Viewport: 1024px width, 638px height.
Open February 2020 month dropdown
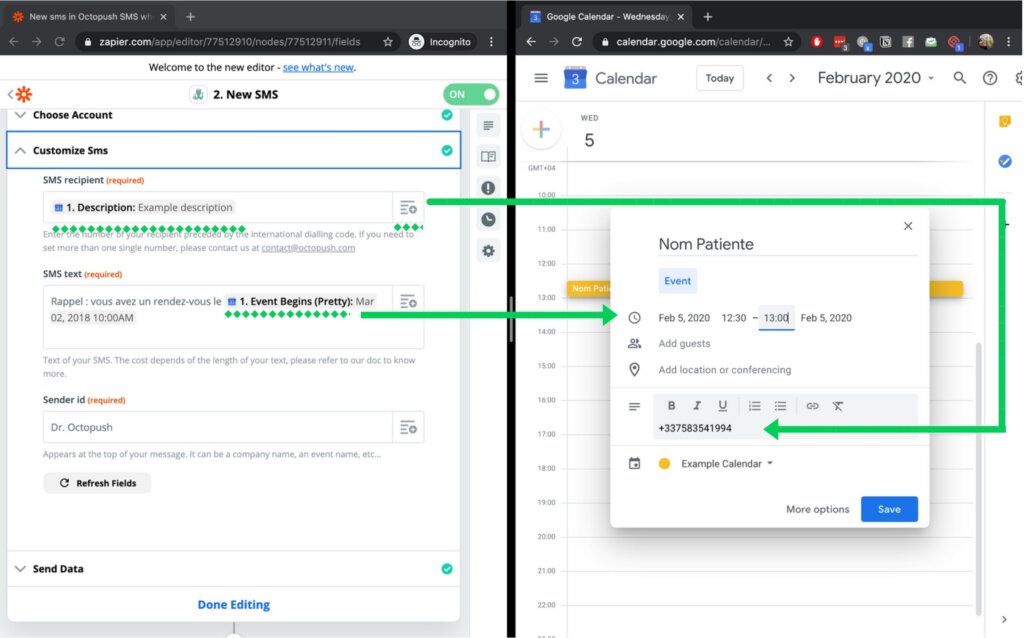point(876,78)
